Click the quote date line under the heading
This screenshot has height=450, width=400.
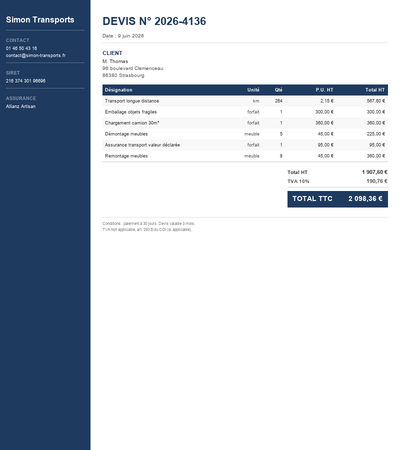123,36
